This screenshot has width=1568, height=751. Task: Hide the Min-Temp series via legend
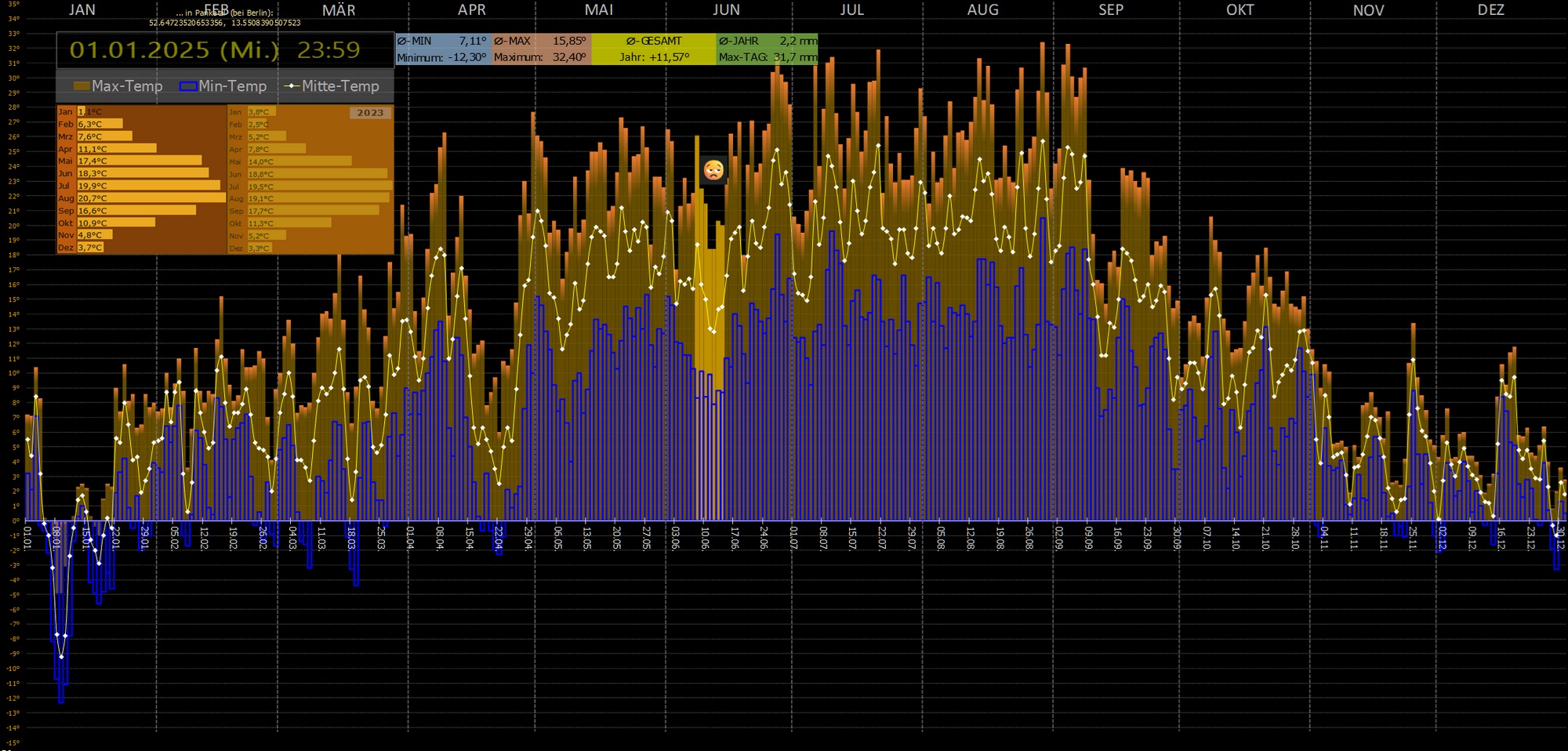[223, 86]
